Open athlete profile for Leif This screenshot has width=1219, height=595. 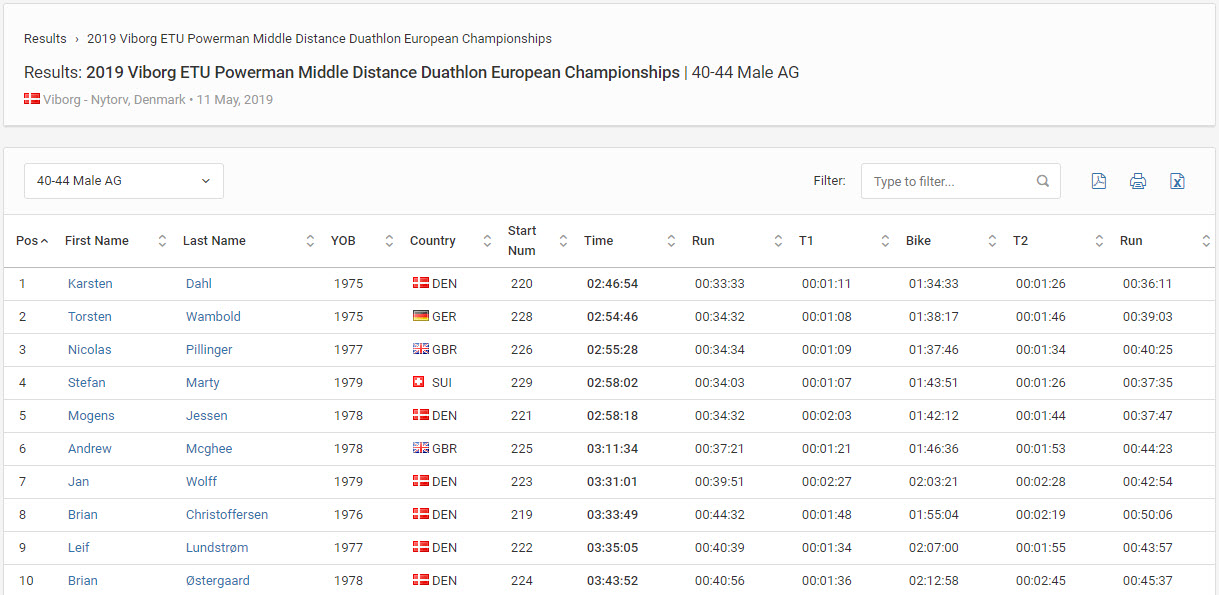(79, 547)
